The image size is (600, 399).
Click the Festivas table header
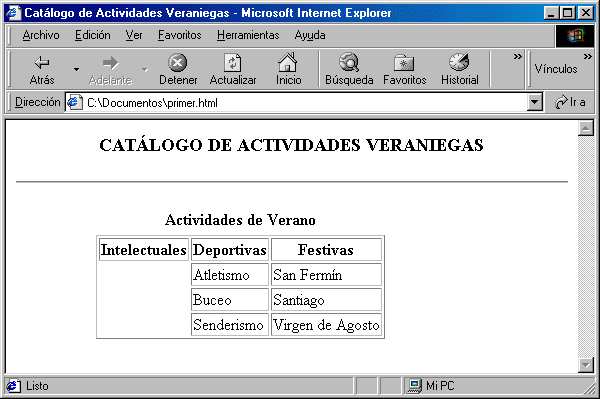pyautogui.click(x=326, y=249)
